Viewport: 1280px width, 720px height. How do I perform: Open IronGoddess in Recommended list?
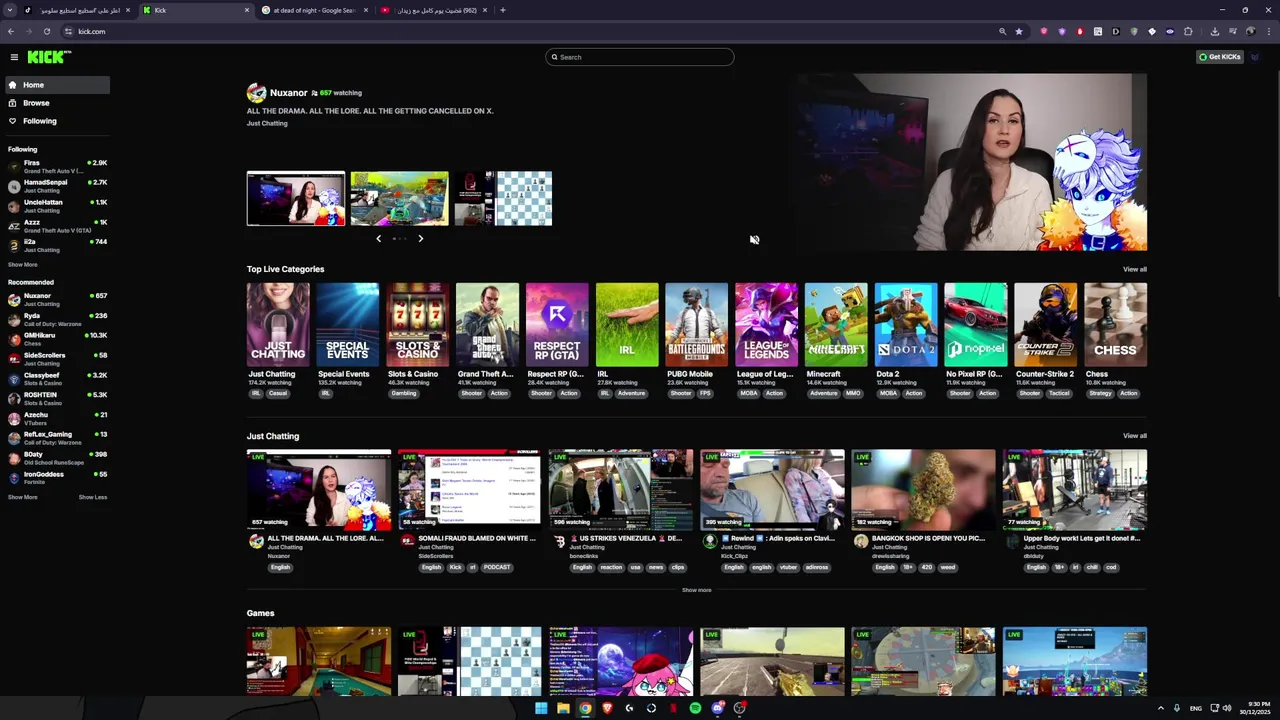pyautogui.click(x=57, y=477)
